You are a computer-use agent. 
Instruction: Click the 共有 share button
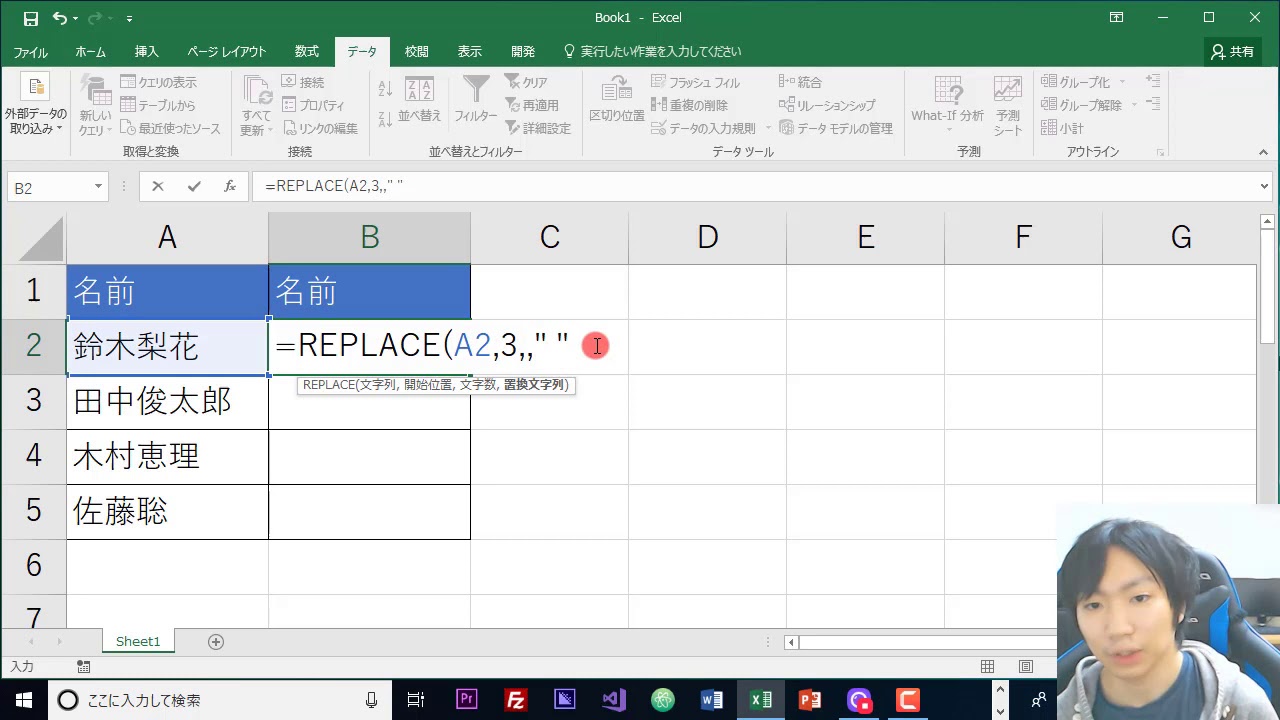(x=1232, y=52)
